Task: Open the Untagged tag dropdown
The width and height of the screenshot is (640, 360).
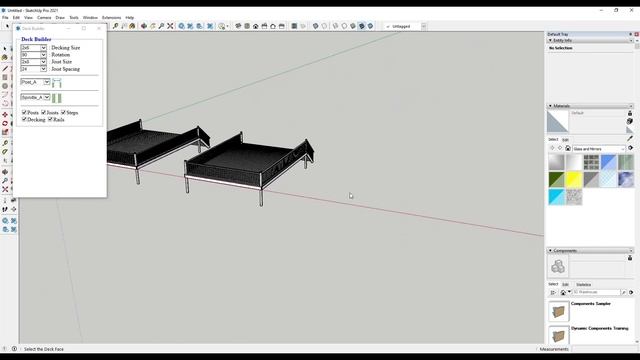Action: [x=405, y=26]
